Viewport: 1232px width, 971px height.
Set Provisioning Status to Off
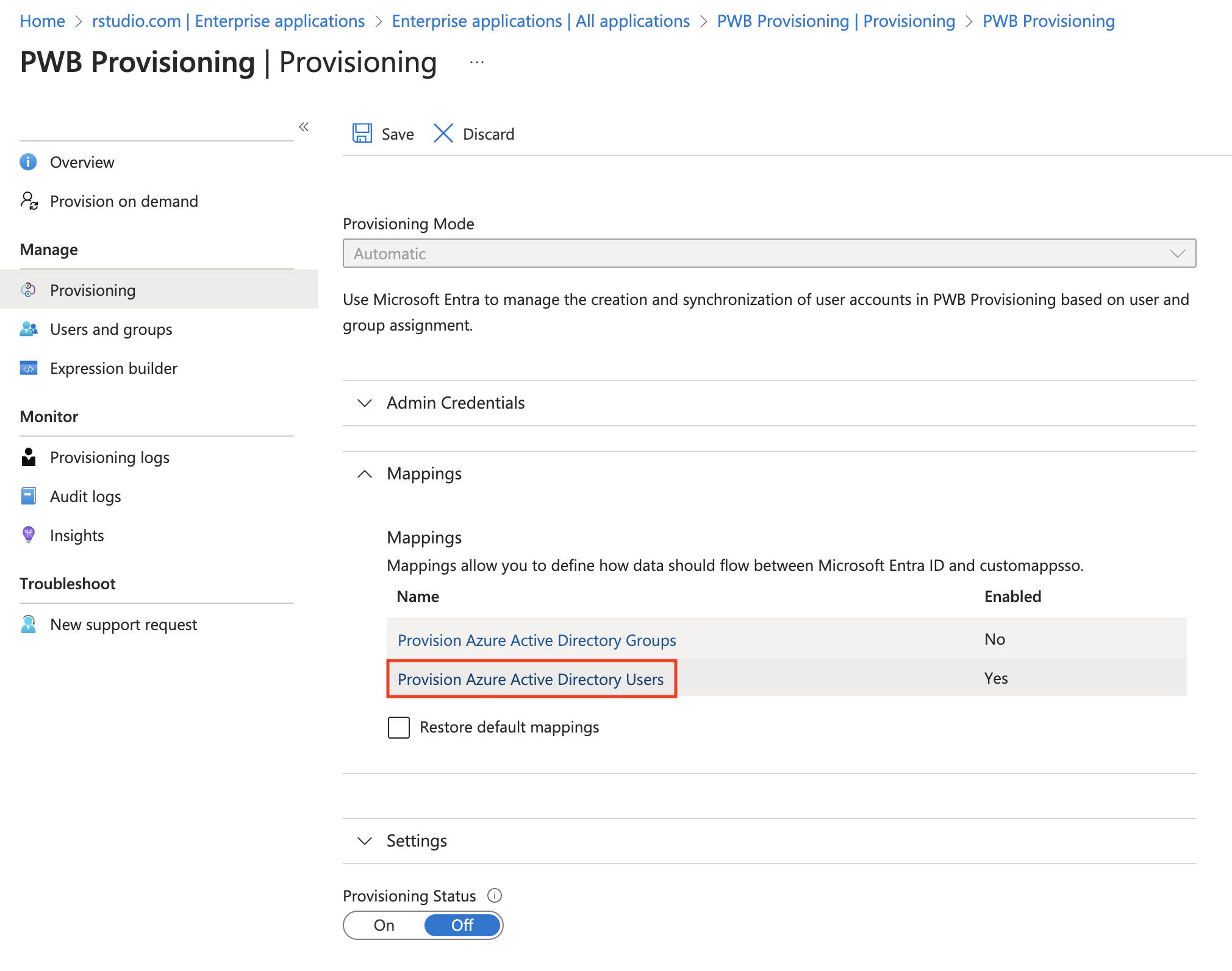click(462, 925)
